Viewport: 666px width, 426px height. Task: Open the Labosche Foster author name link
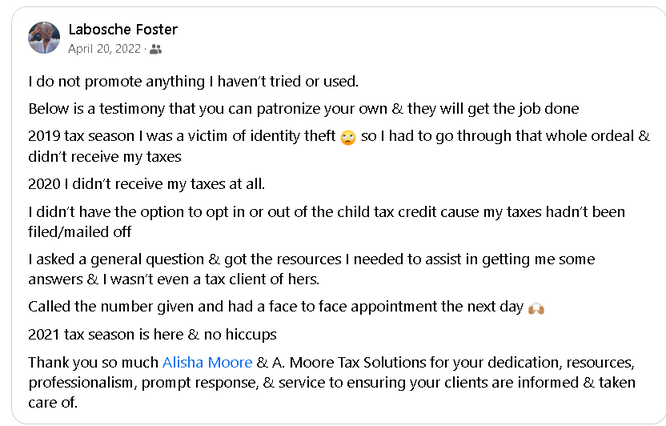pyautogui.click(x=122, y=29)
